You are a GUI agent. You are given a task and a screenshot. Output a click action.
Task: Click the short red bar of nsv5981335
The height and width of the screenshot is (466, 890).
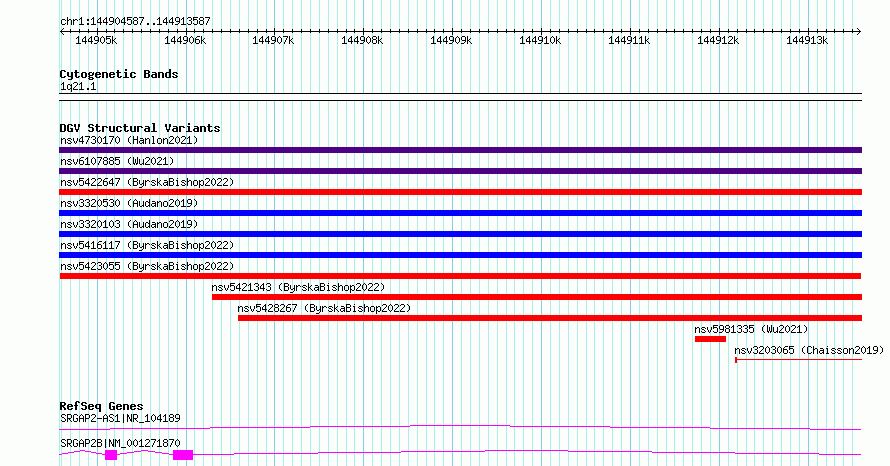tap(710, 339)
